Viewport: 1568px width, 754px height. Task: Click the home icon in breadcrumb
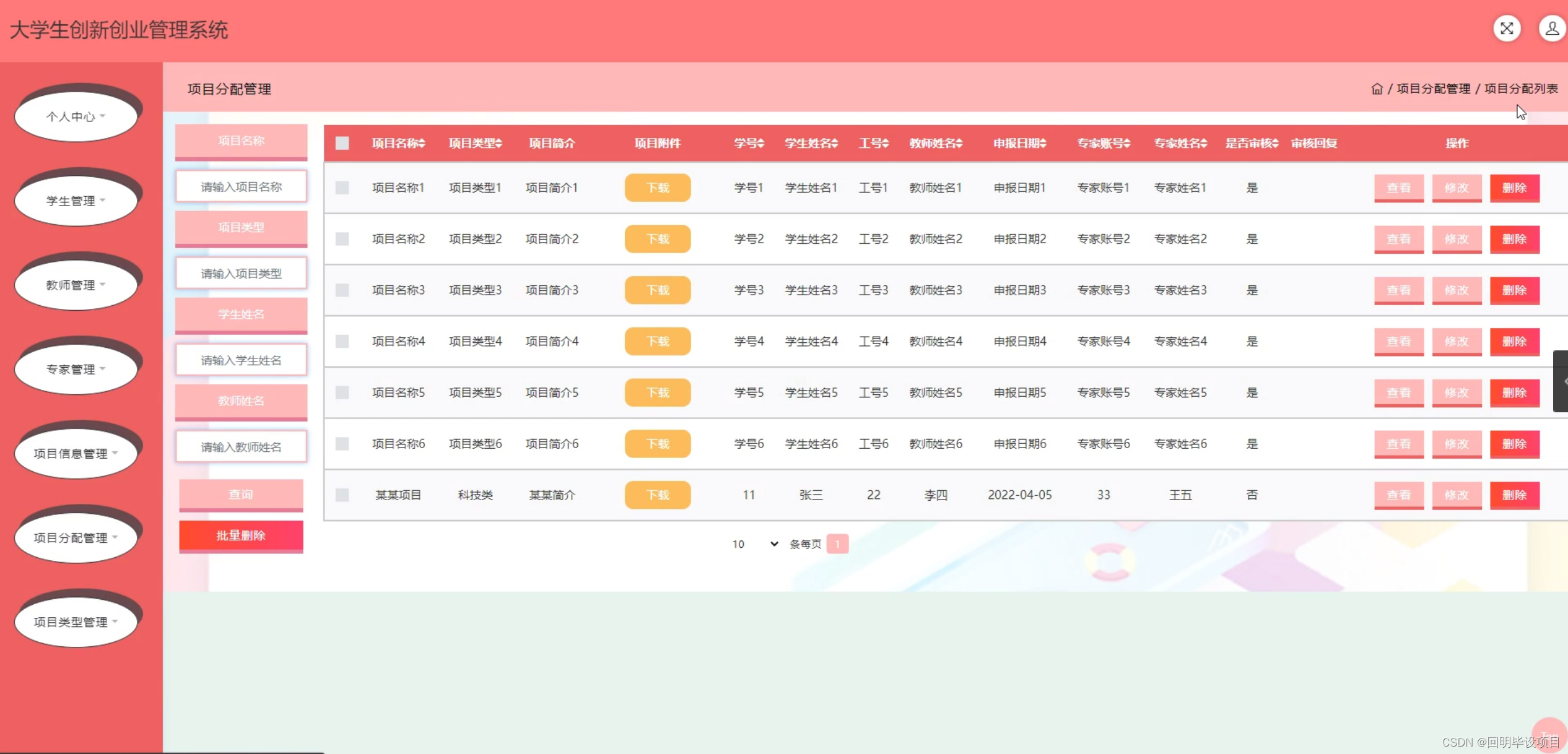1377,89
